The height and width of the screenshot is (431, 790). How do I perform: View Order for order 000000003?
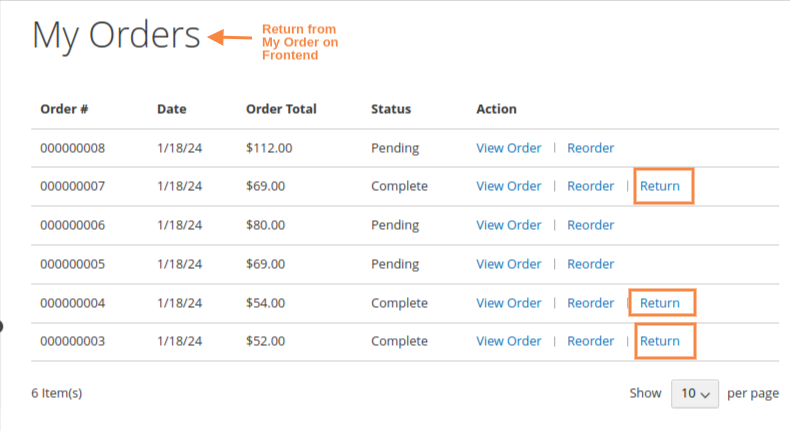508,341
